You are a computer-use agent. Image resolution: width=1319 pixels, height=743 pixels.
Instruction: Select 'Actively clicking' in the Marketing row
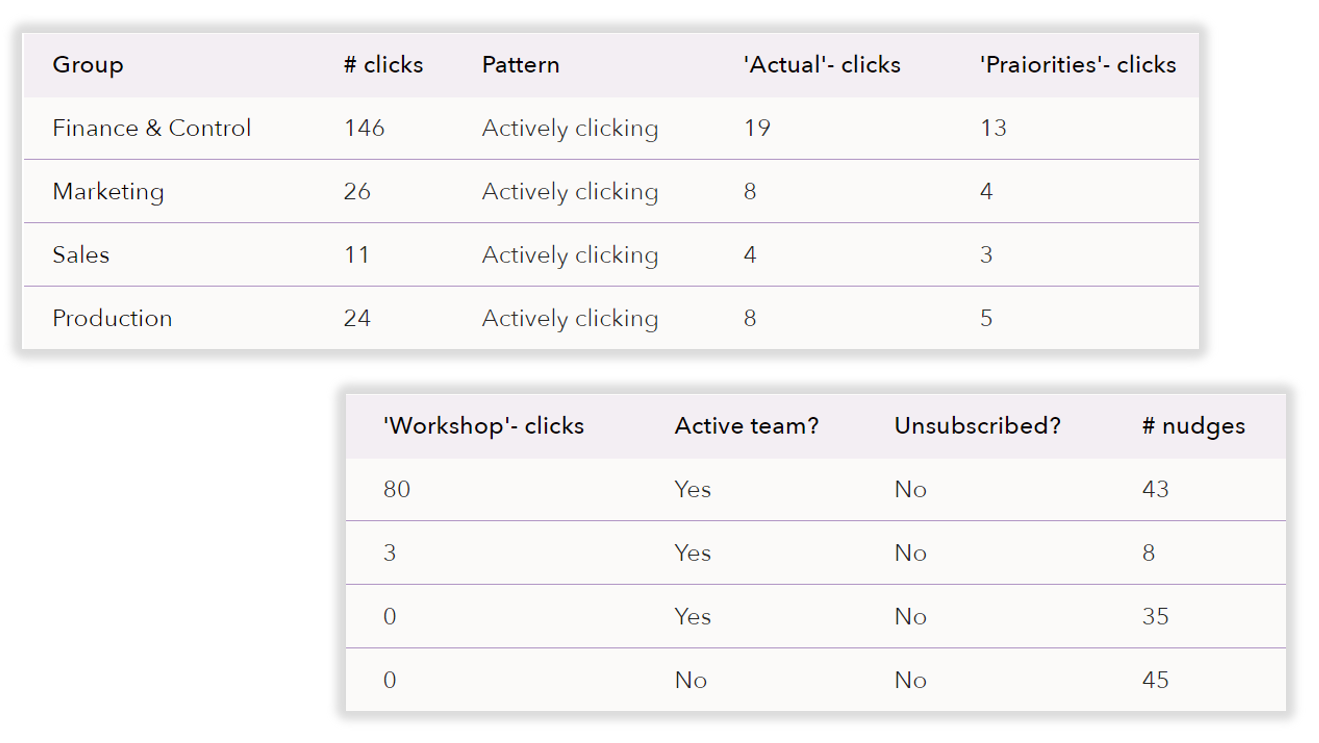[570, 192]
